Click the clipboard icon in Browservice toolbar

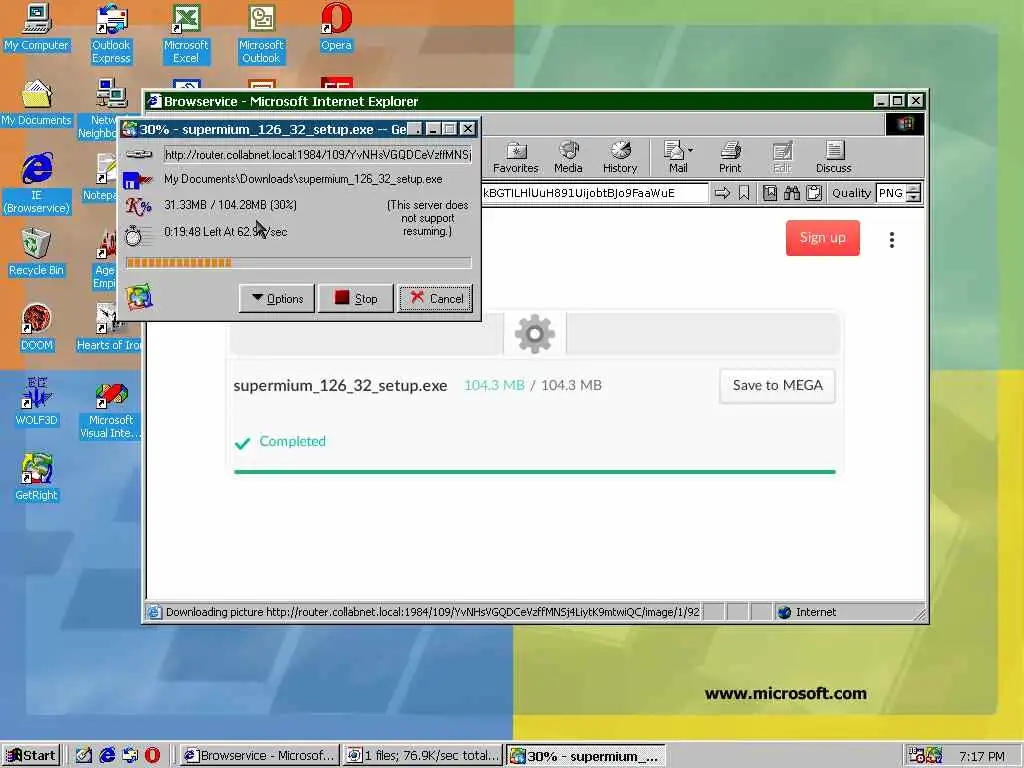point(814,193)
